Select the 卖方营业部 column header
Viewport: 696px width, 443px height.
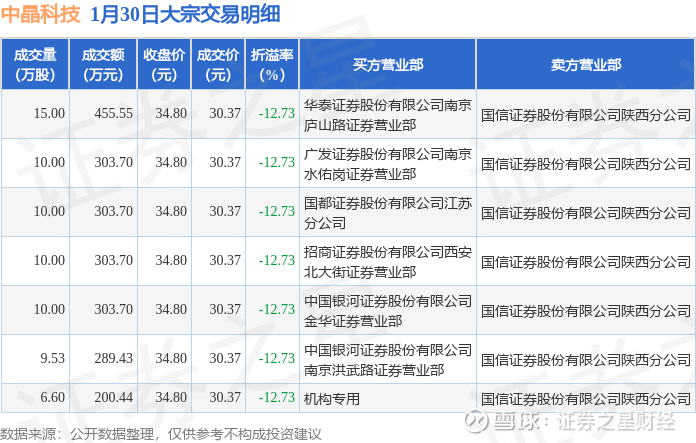(x=585, y=64)
